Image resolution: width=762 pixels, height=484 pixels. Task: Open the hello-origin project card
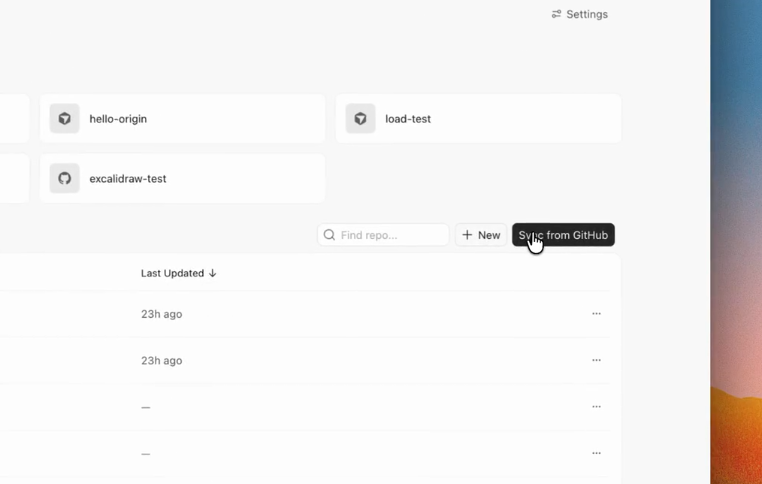click(x=183, y=119)
